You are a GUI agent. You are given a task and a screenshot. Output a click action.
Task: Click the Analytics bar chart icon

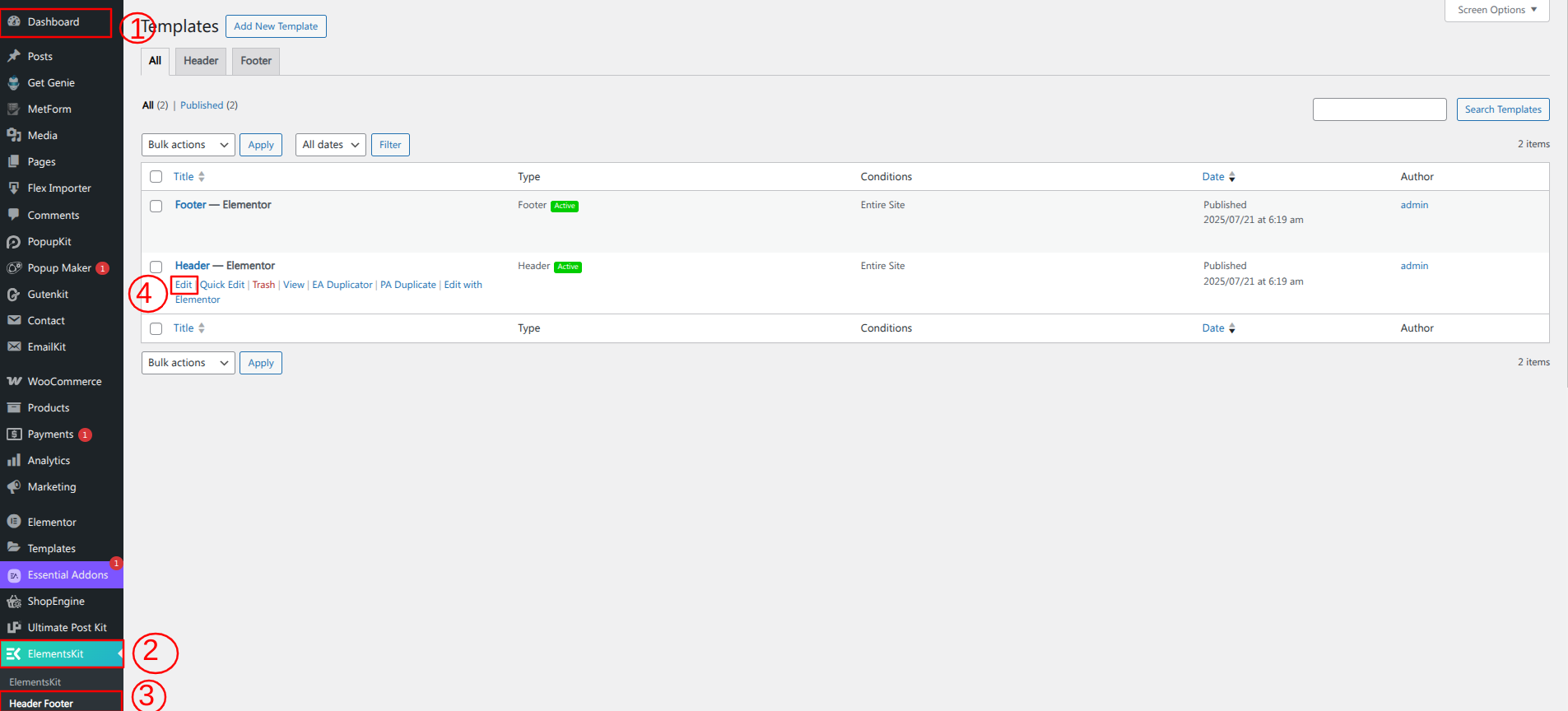14,460
